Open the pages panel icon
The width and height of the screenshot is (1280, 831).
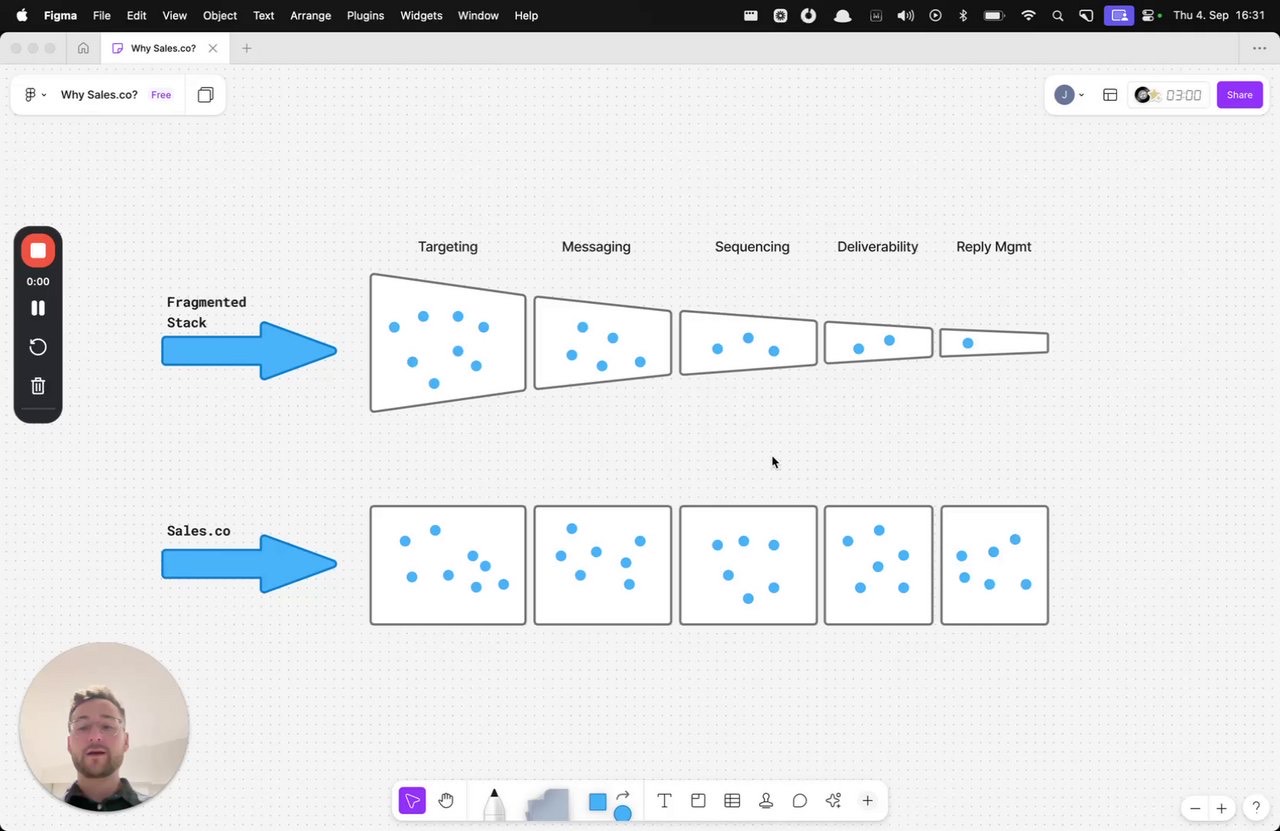(205, 95)
